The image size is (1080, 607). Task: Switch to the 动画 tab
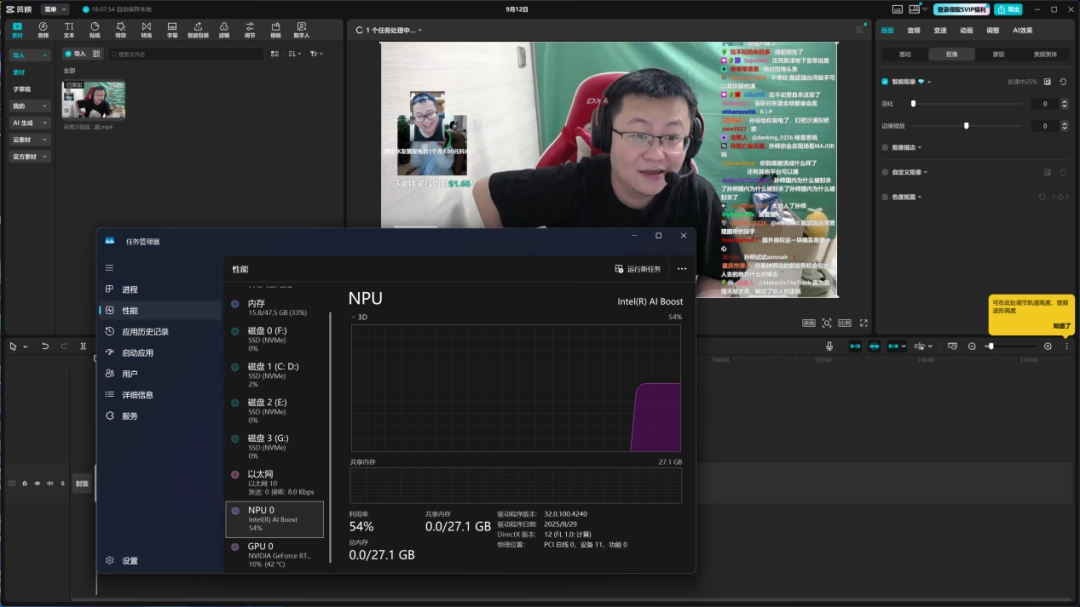pyautogui.click(x=966, y=30)
